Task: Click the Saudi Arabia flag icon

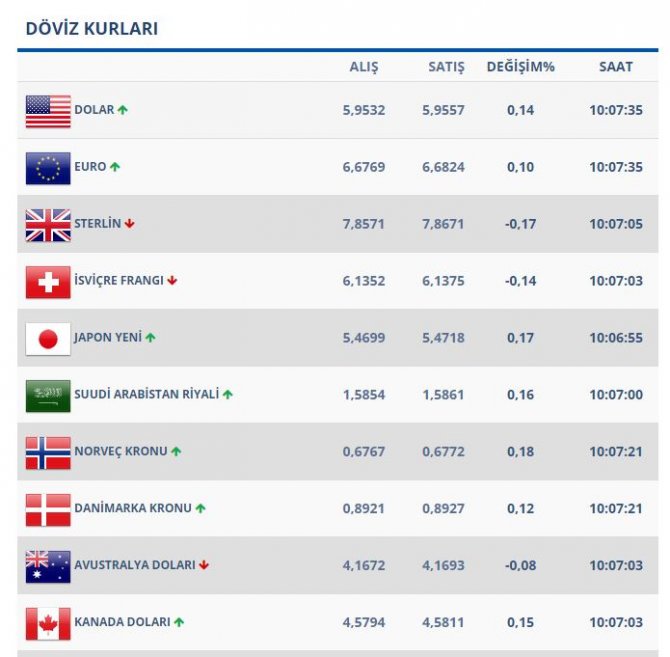Action: tap(48, 396)
